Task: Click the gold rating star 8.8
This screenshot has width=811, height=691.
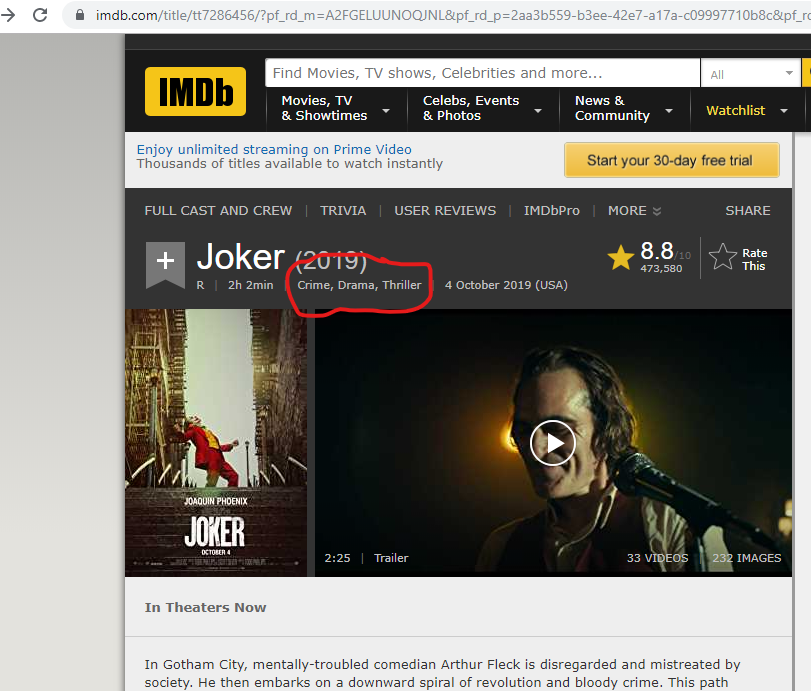Action: (621, 257)
